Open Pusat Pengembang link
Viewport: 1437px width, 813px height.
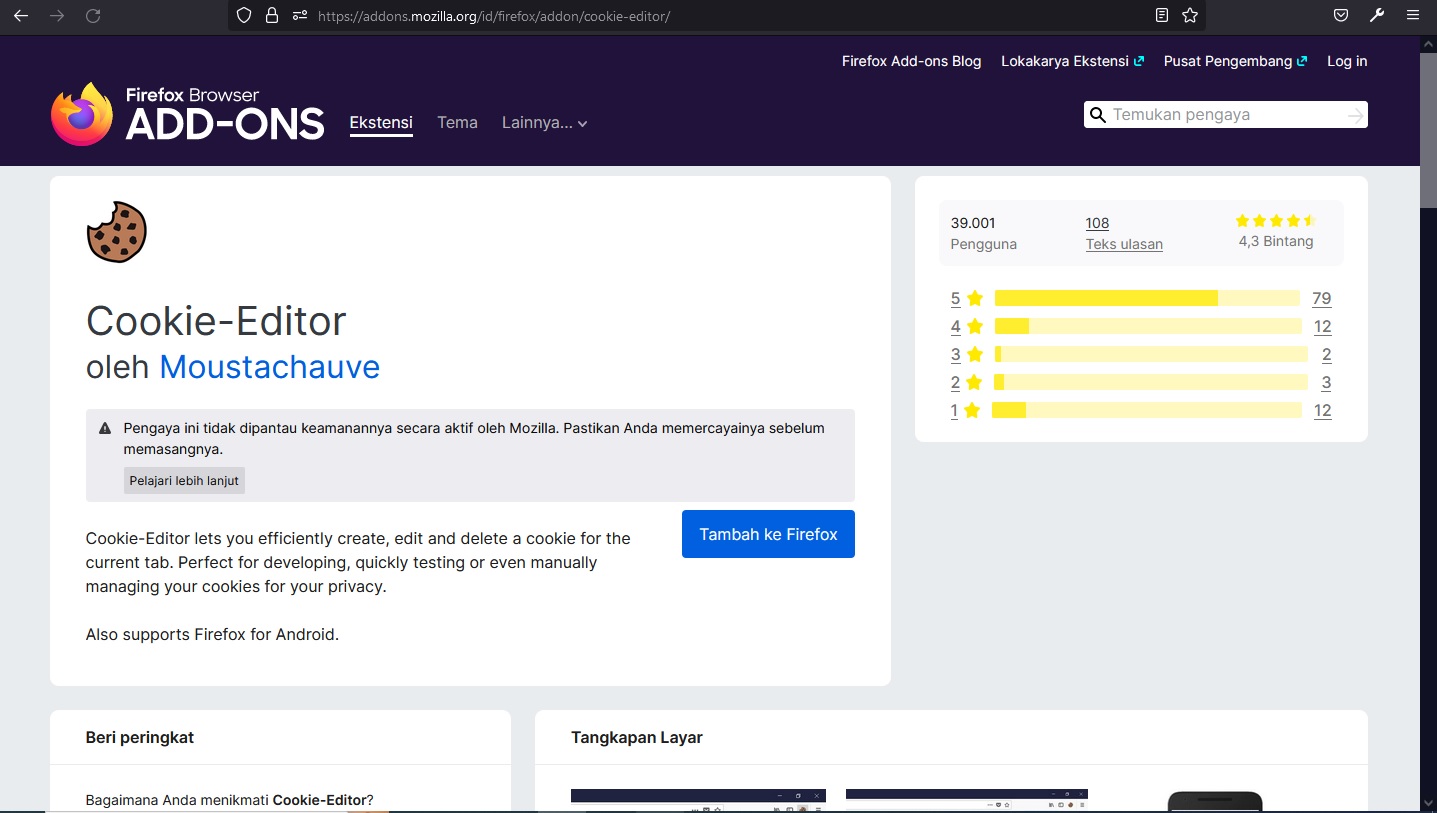click(1235, 61)
